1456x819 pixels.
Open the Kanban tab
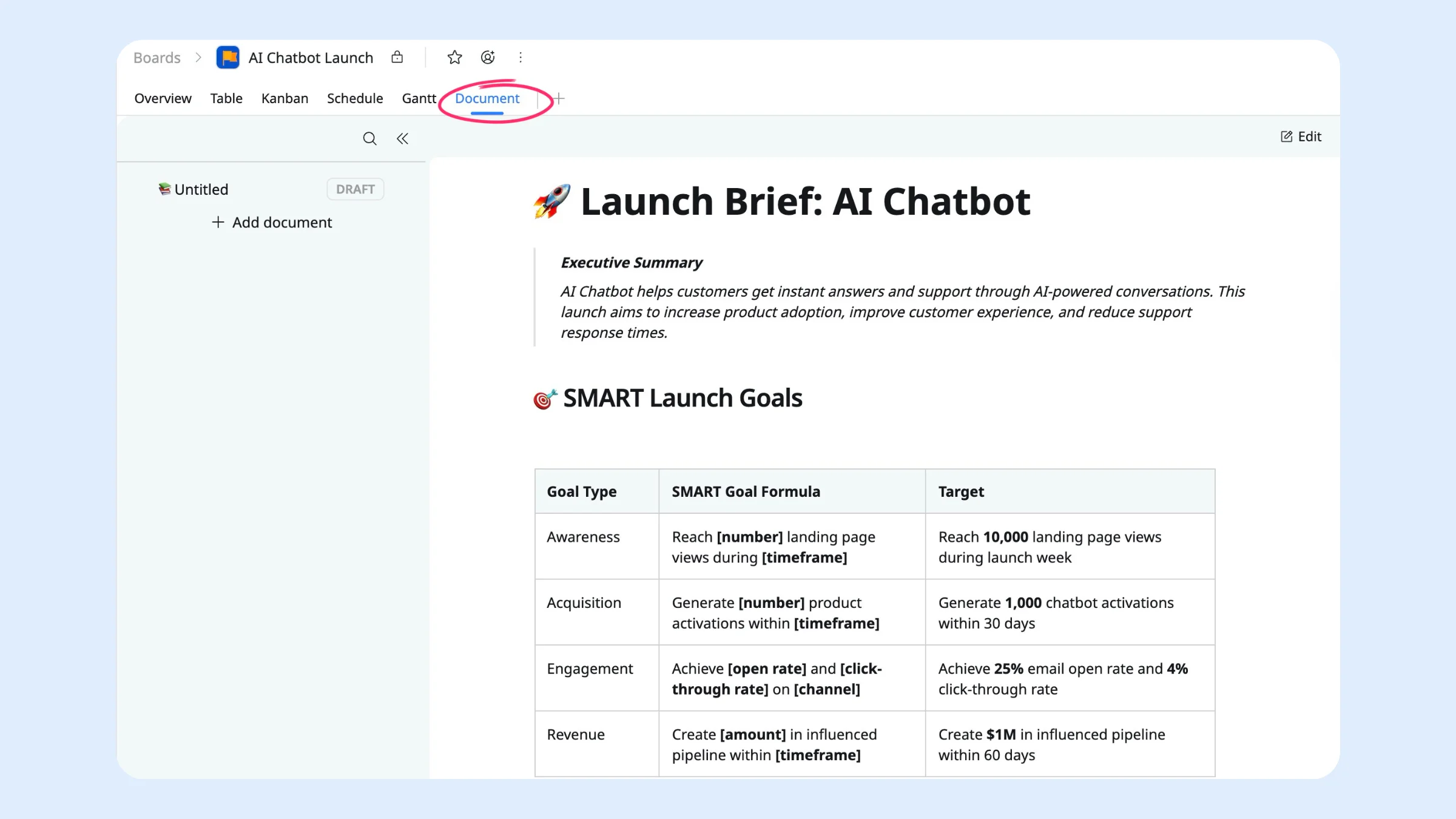pos(285,98)
